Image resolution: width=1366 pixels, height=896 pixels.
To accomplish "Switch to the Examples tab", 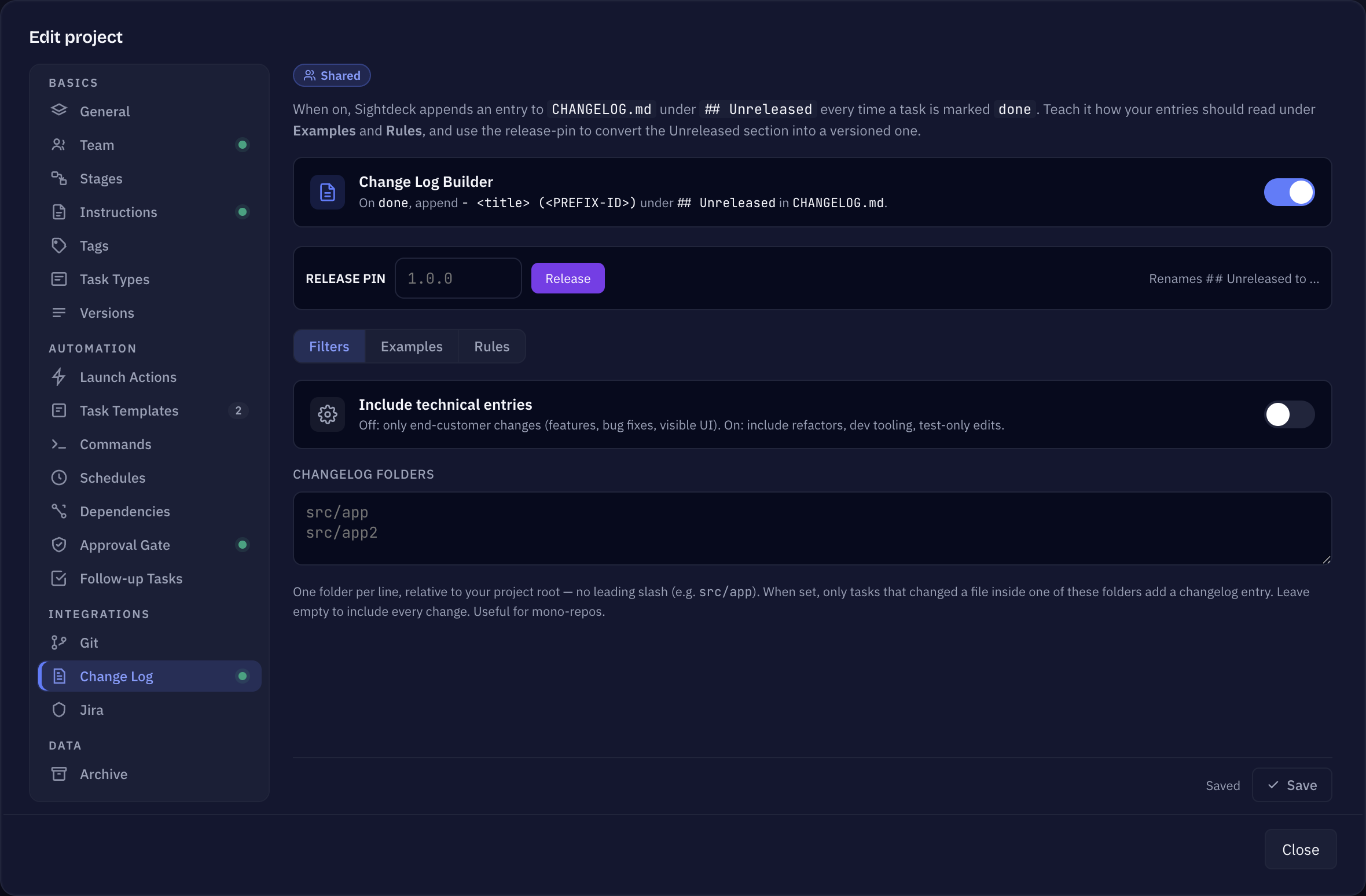I will click(x=412, y=346).
